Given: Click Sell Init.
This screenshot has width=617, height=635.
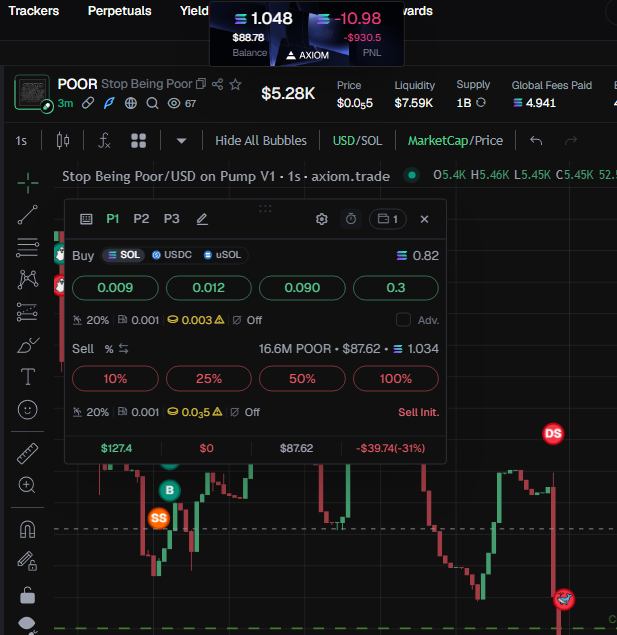Looking at the screenshot, I should pyautogui.click(x=419, y=412).
